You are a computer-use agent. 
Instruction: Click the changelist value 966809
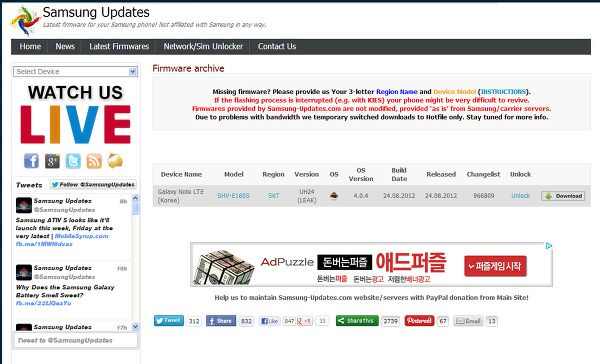click(x=484, y=196)
